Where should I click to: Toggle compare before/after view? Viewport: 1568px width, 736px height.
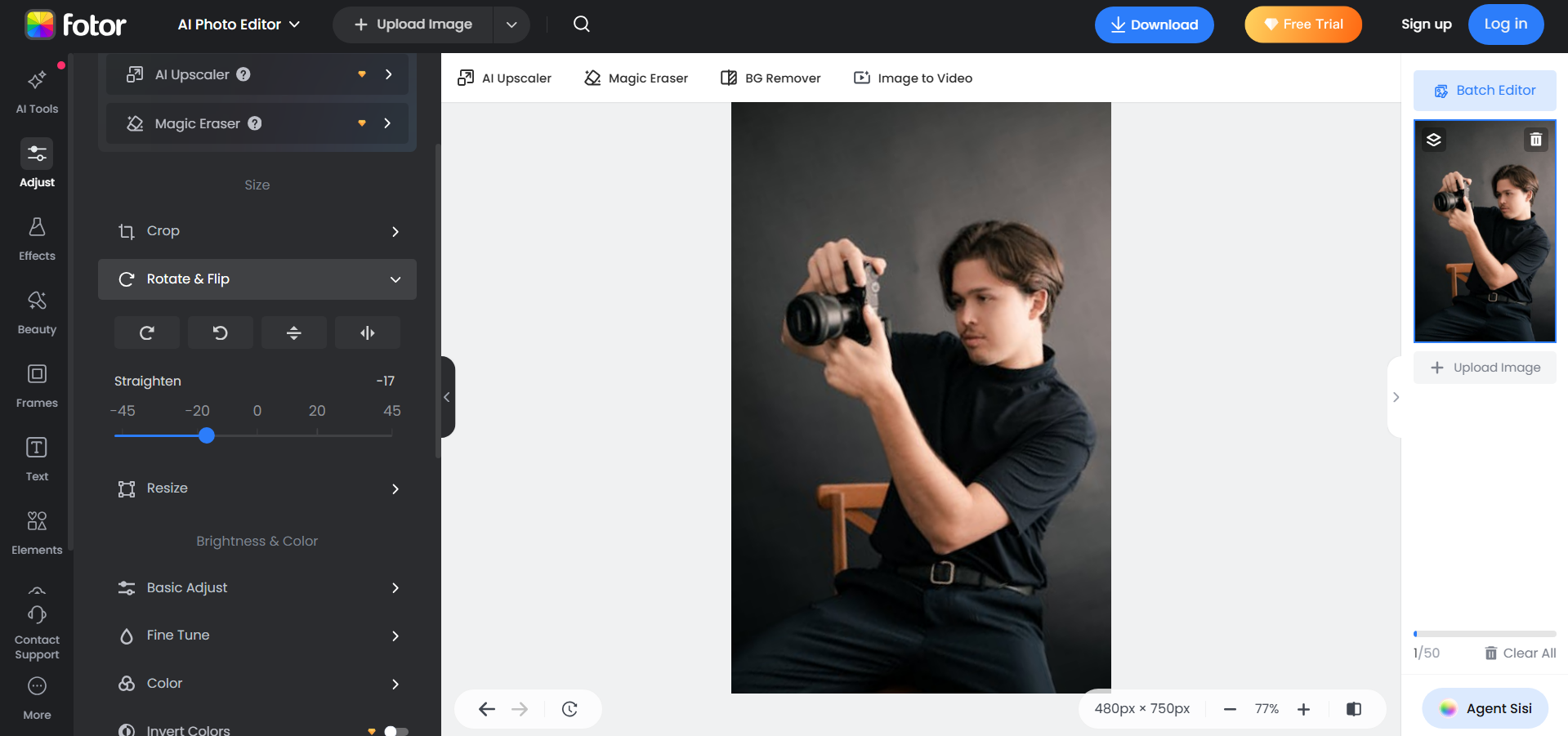coord(1354,709)
